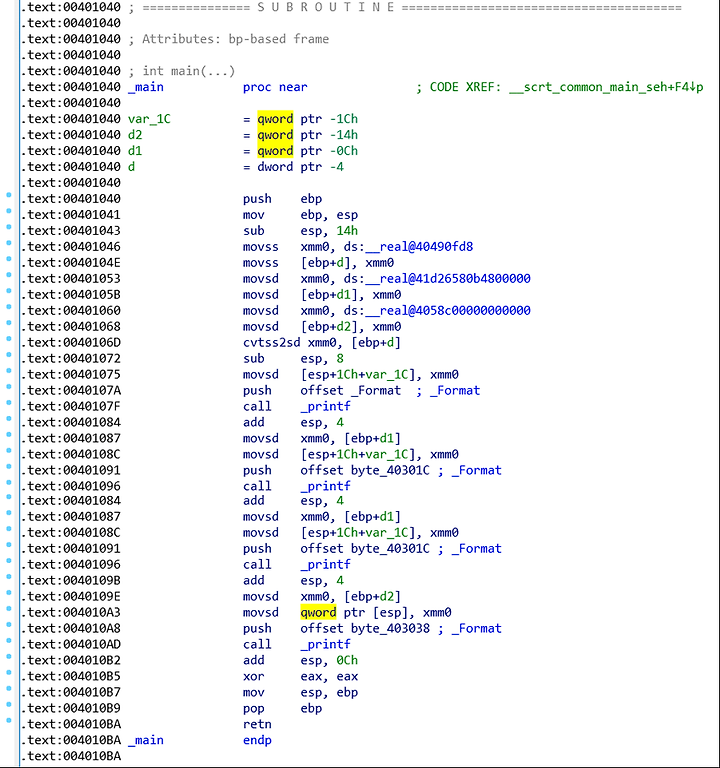720x768 pixels.
Task: Click the 'sub esp, 14h' instruction
Action: 300,231
